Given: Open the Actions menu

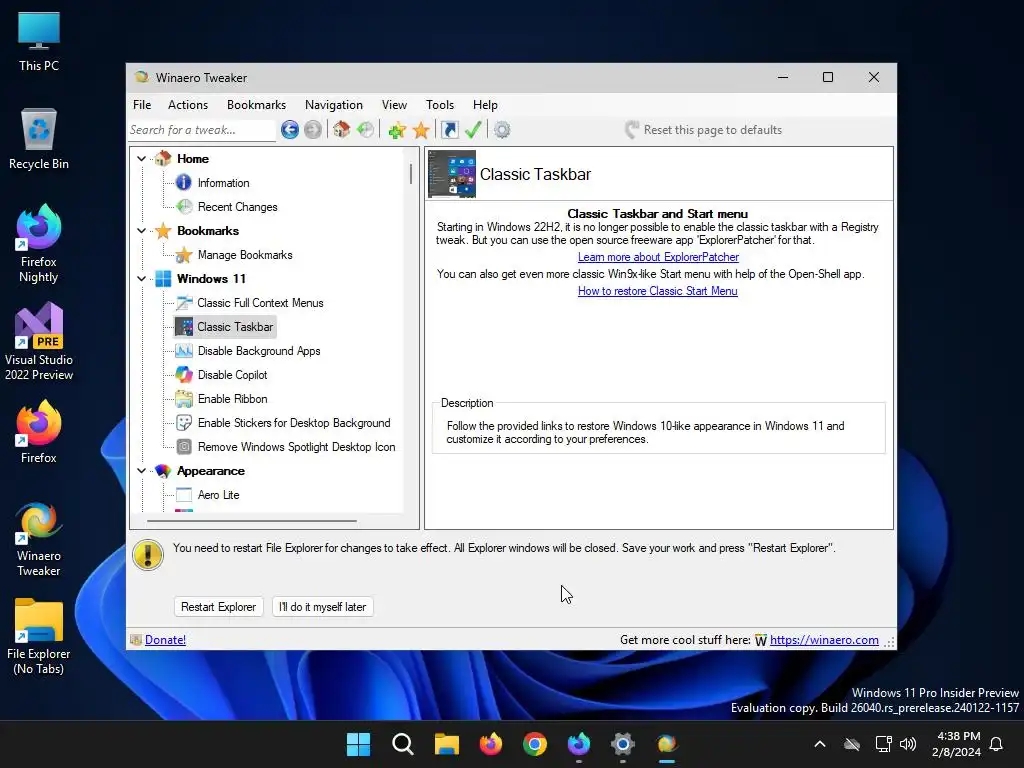Looking at the screenshot, I should point(187,104).
